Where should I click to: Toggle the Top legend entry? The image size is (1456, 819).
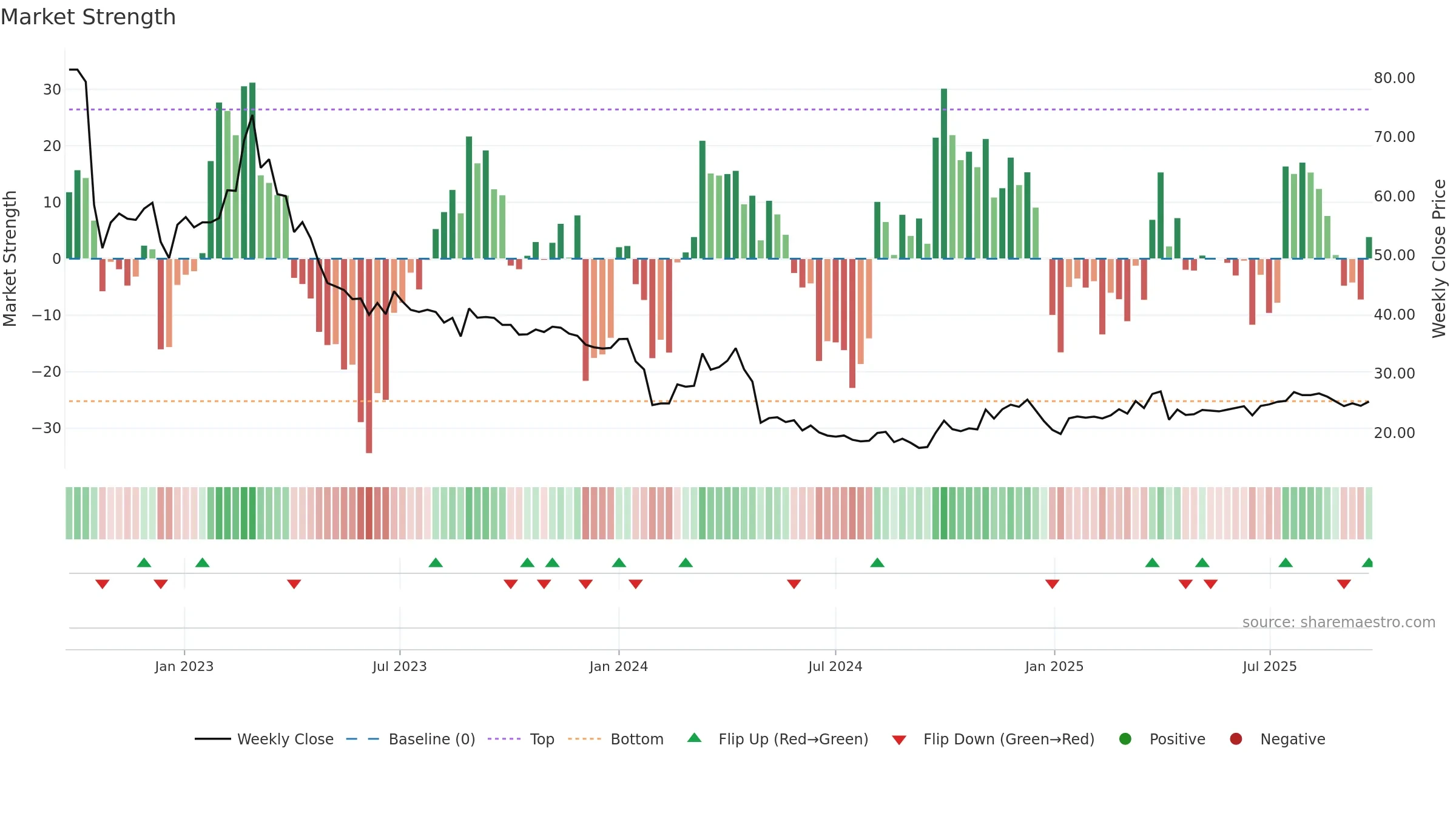pos(521,739)
